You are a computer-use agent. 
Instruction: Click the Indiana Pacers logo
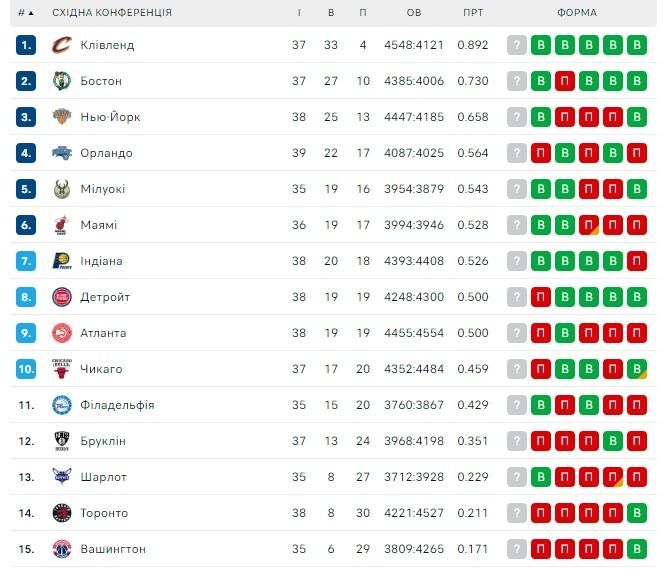62,261
